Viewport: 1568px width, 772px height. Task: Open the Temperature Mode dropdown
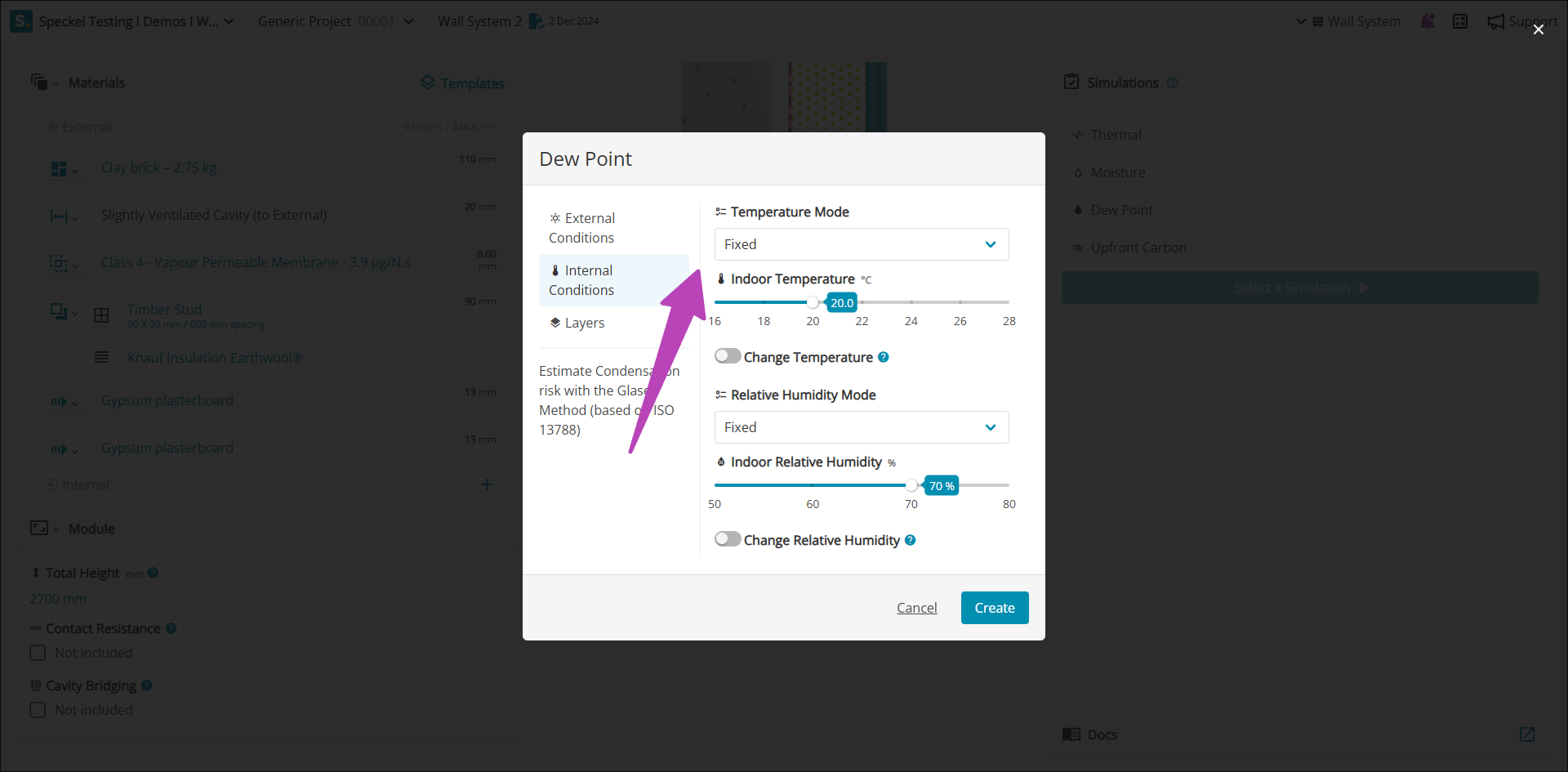pyautogui.click(x=862, y=244)
